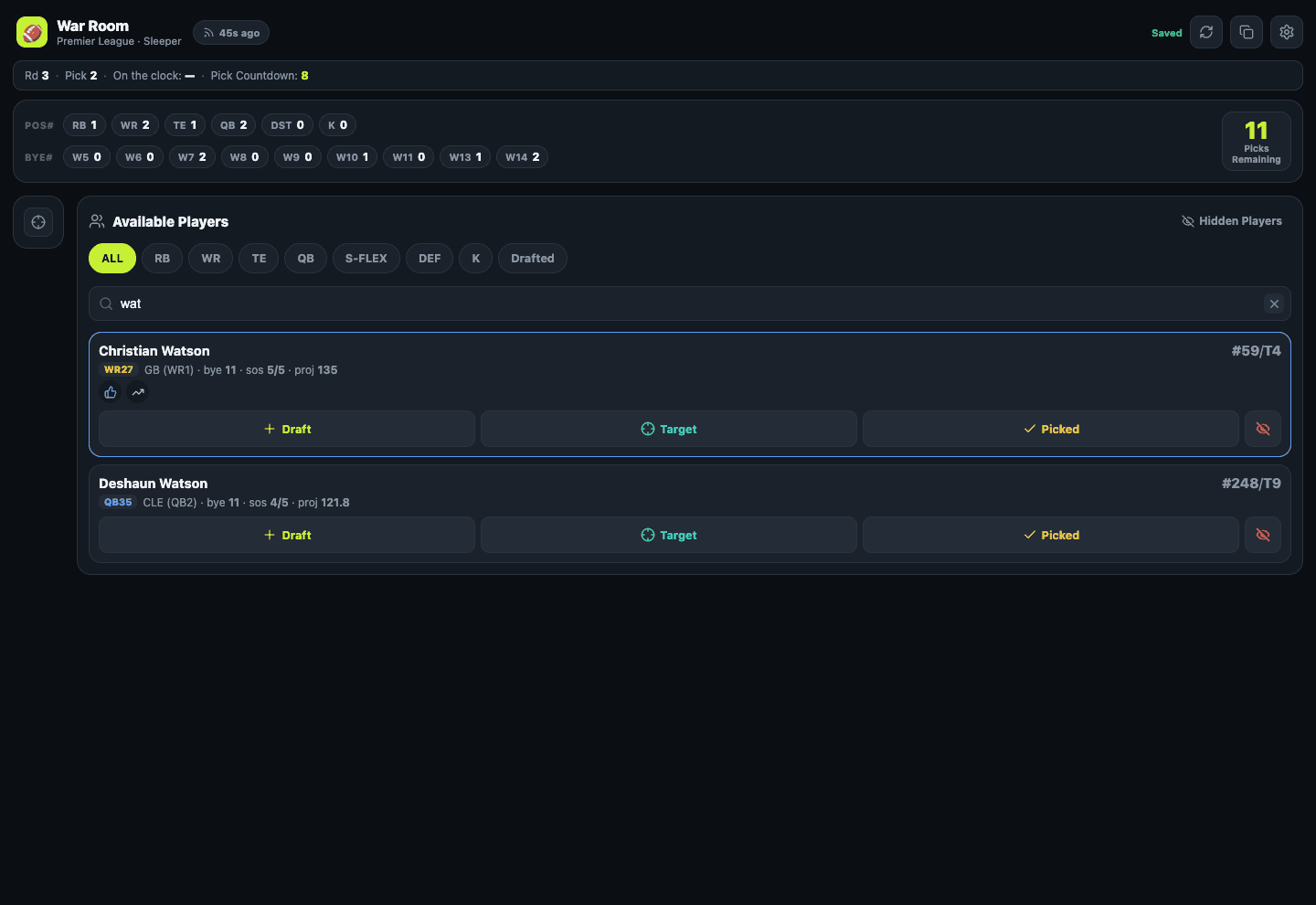Click the player search input containing 'wat'
Viewport: 1316px width, 905px height.
pos(690,303)
